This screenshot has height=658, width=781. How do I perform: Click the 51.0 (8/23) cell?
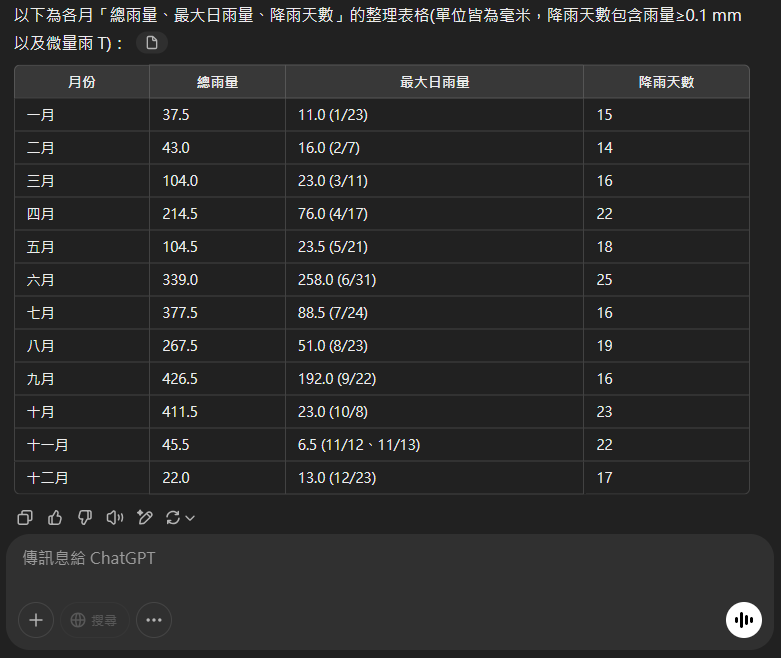coord(435,346)
